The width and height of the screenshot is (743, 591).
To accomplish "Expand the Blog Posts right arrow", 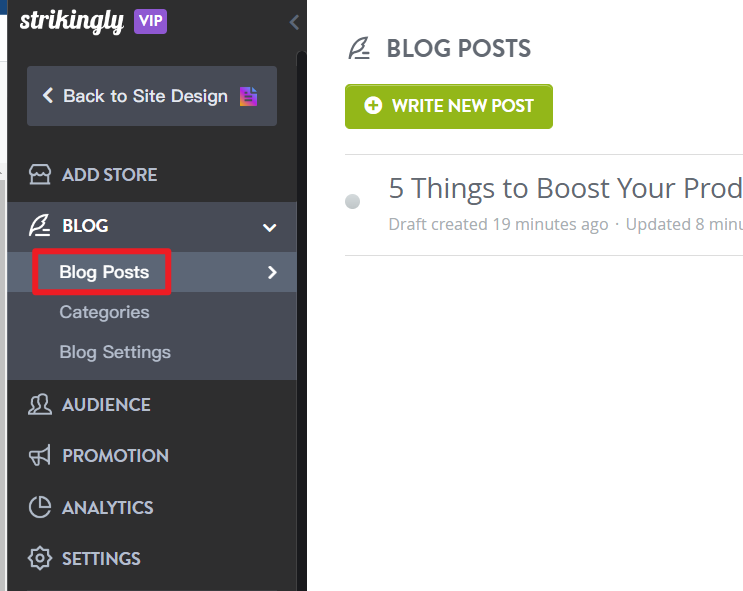I will [x=272, y=273].
